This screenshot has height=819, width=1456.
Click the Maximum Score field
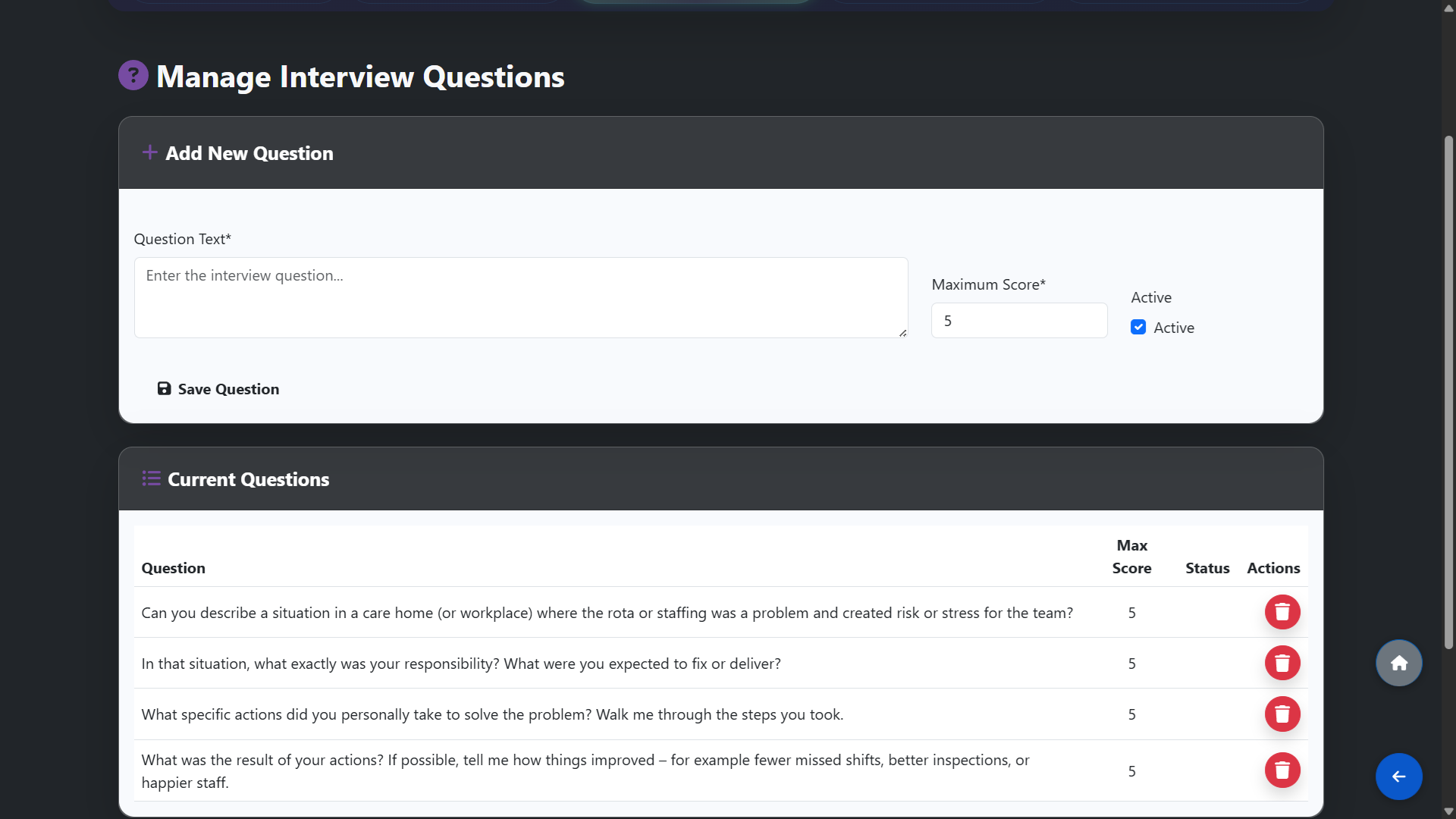click(x=1019, y=321)
